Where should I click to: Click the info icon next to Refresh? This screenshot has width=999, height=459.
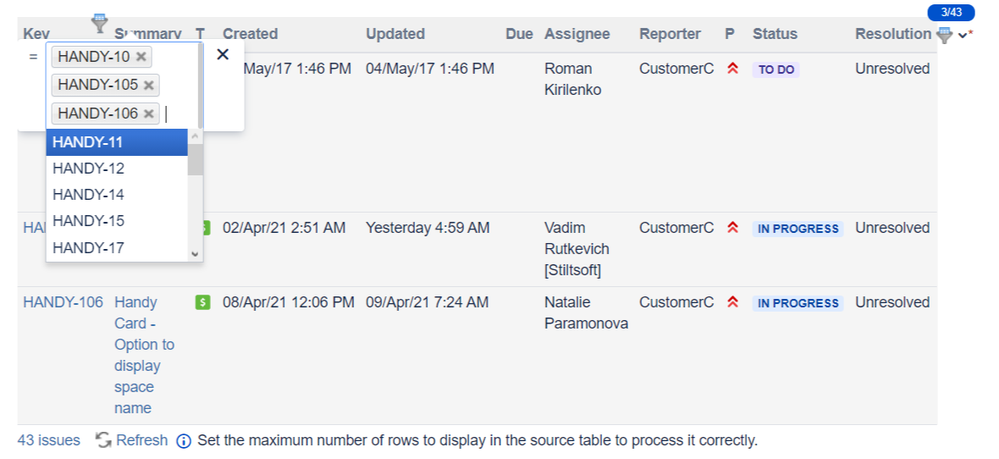(x=183, y=441)
